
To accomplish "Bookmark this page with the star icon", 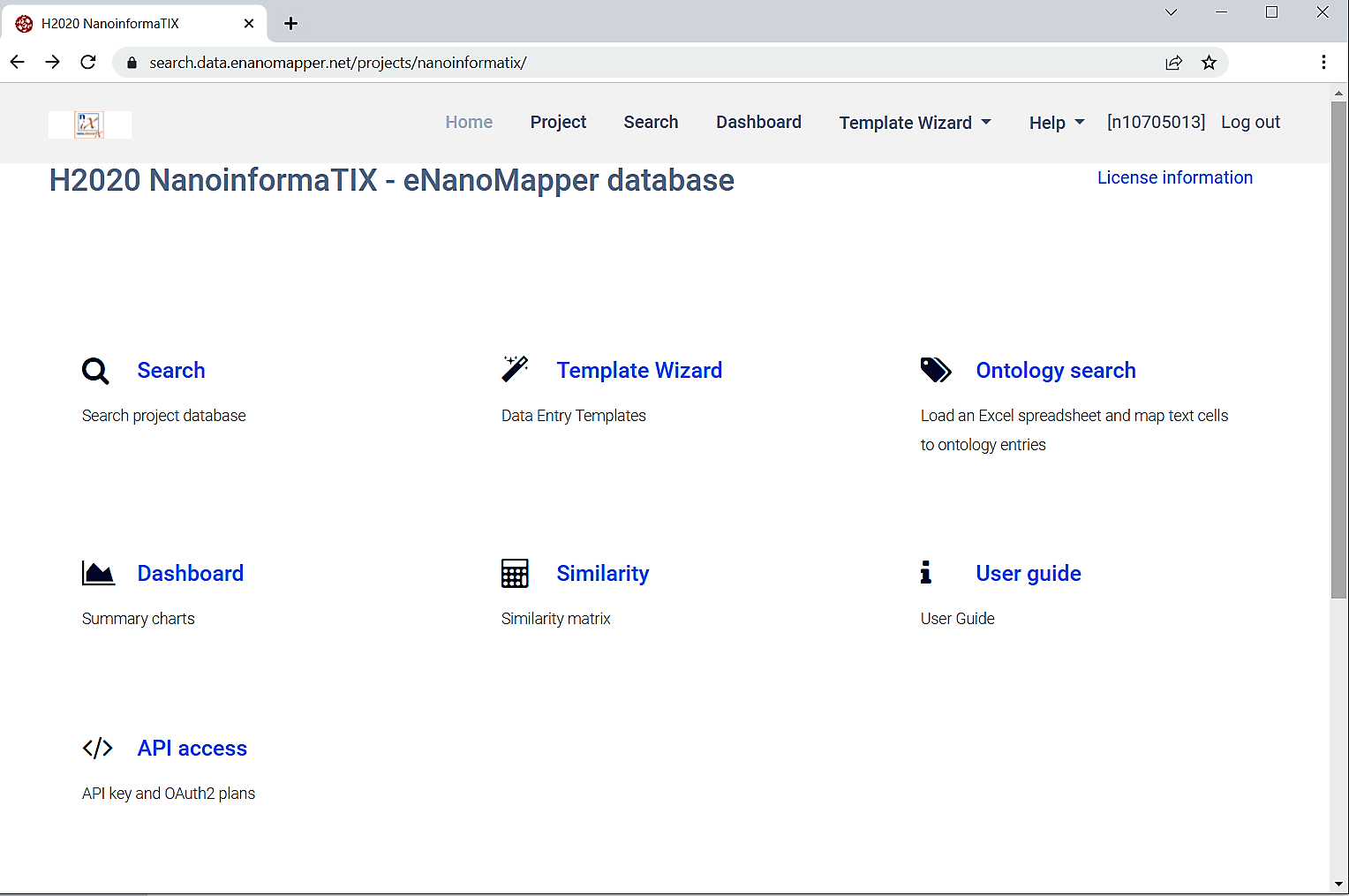I will click(x=1209, y=63).
